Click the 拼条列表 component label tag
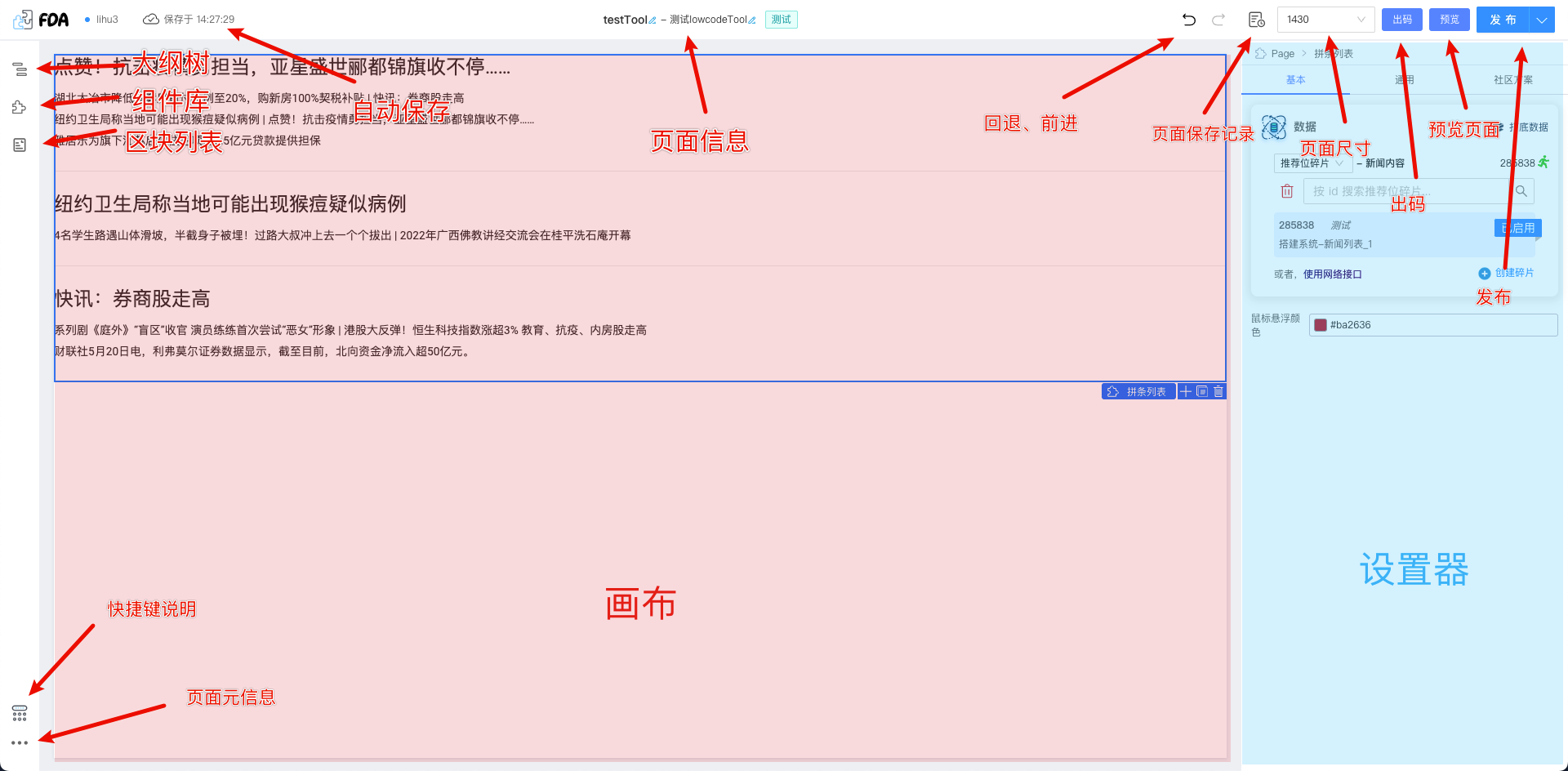Viewport: 1568px width, 771px height. pos(1138,391)
